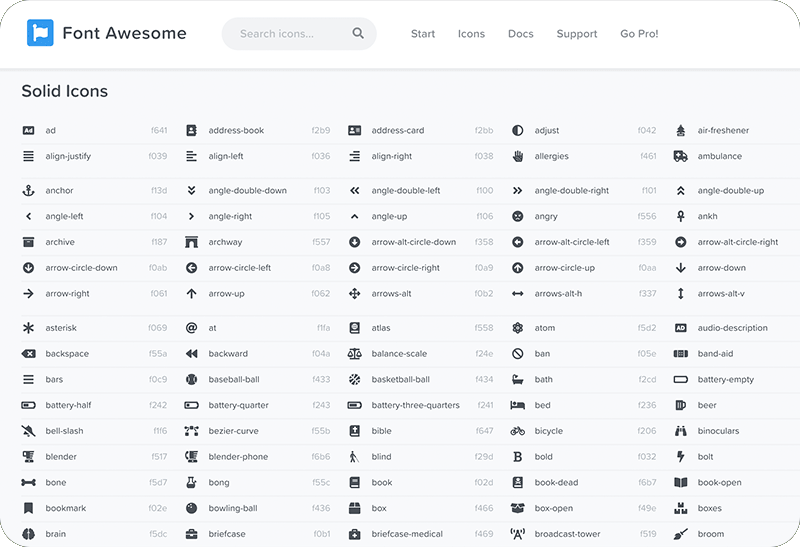Viewport: 800px width, 547px height.
Task: Click the baseball-ball label
Action: tap(234, 379)
